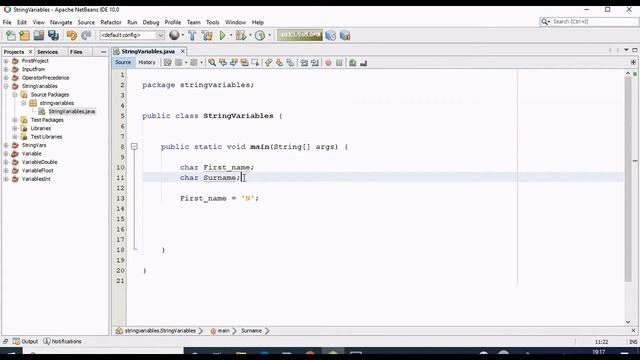Click the New File toolbar icon

[x=10, y=36]
